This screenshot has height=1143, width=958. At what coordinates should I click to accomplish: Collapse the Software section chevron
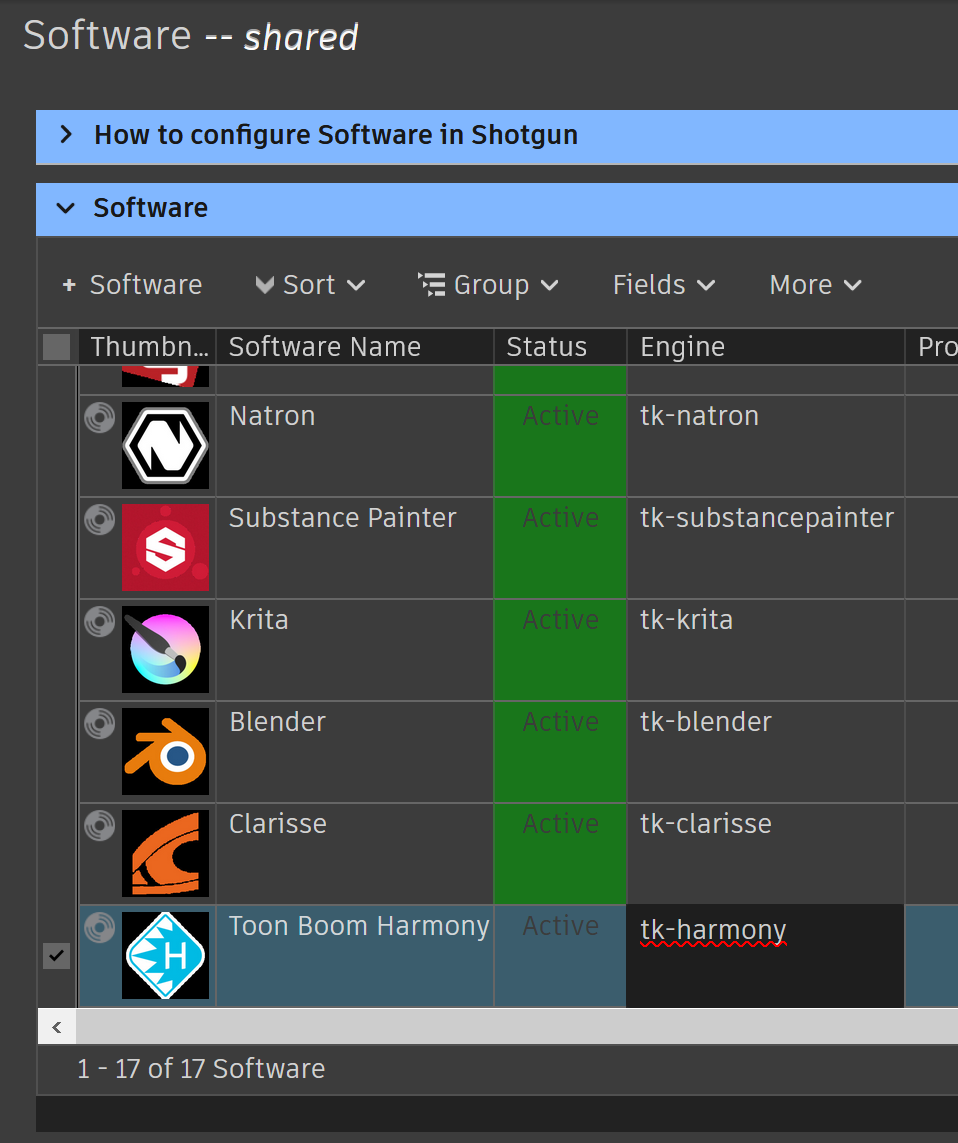[66, 208]
